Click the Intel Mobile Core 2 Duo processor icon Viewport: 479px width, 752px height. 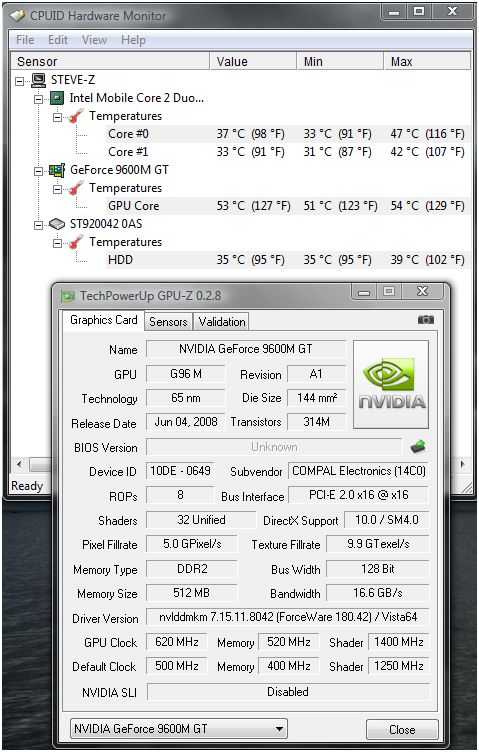[57, 98]
